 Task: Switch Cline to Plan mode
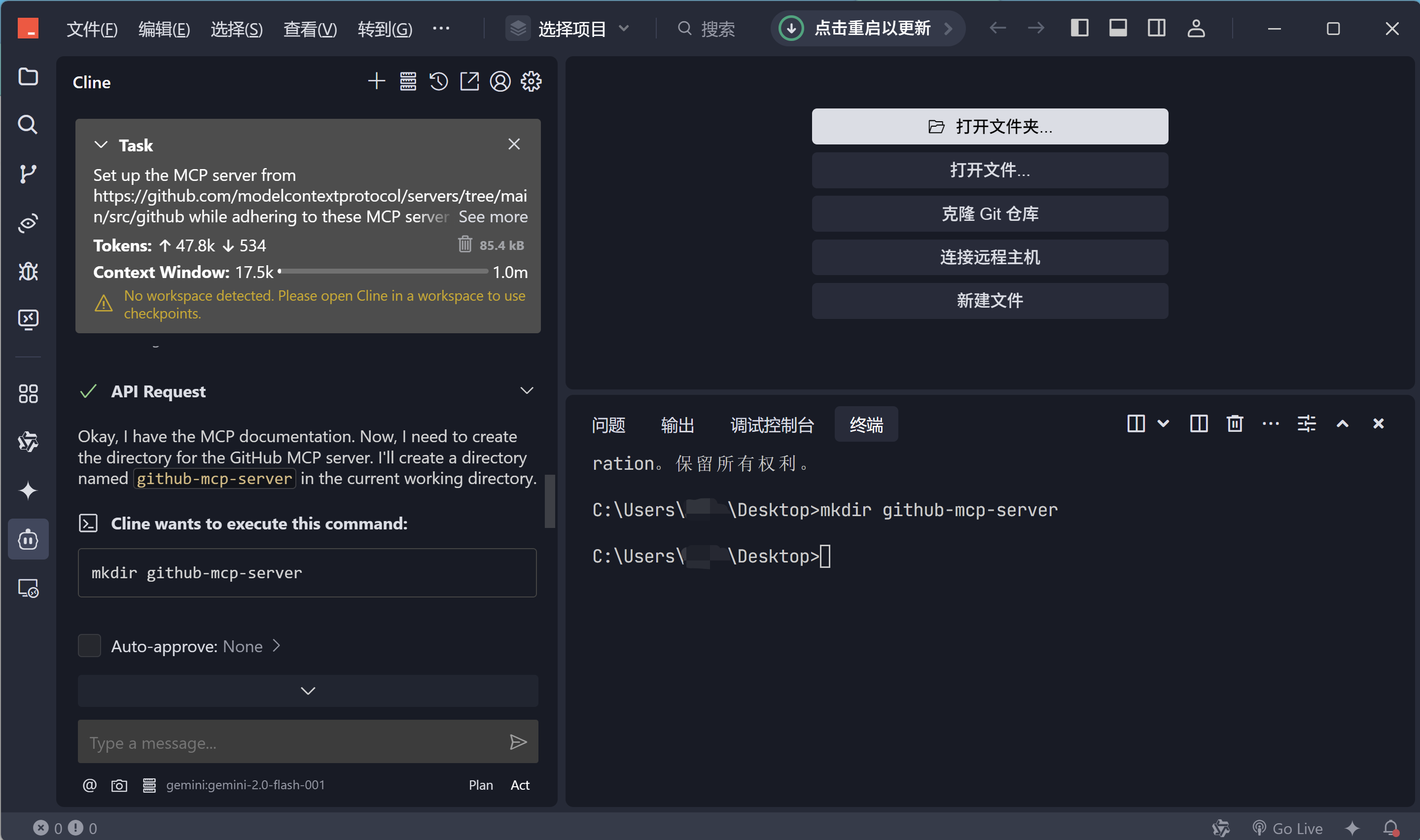coord(481,785)
